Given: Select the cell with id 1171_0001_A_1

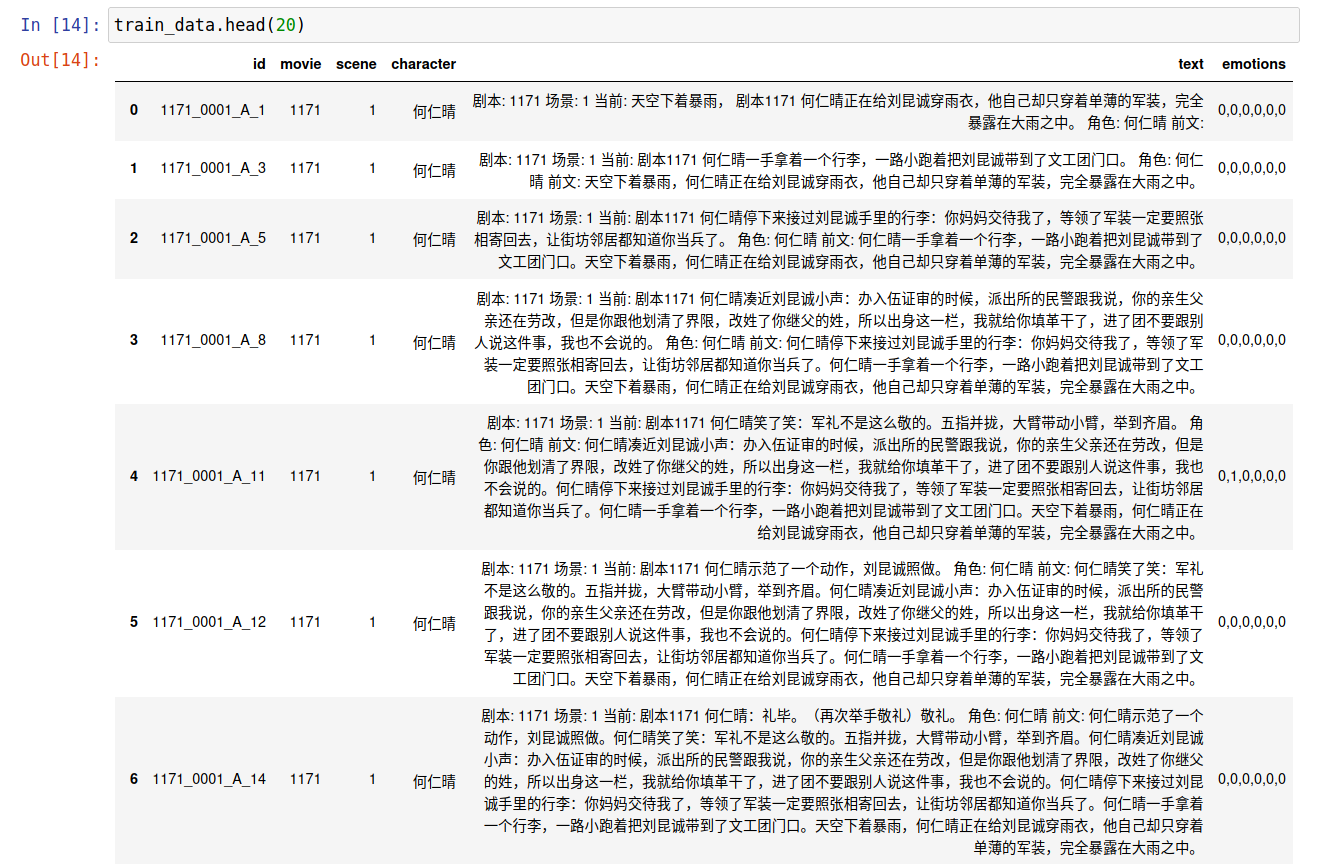Looking at the screenshot, I should 213,111.
